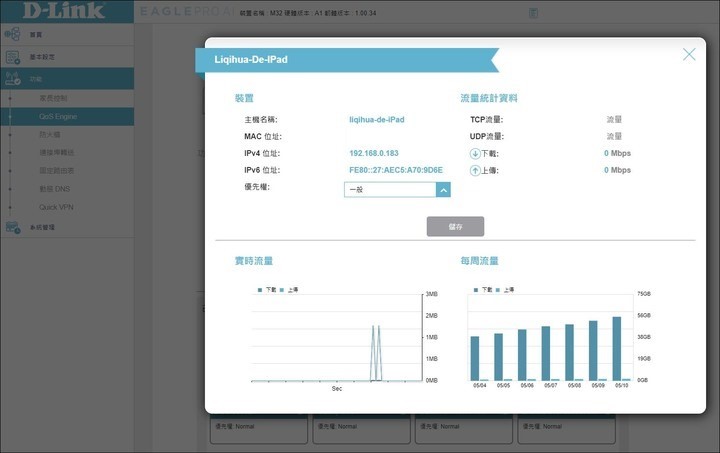This screenshot has height=453, width=720.
Task: Click the 05/10 bar in weekly chart
Action: (617, 349)
